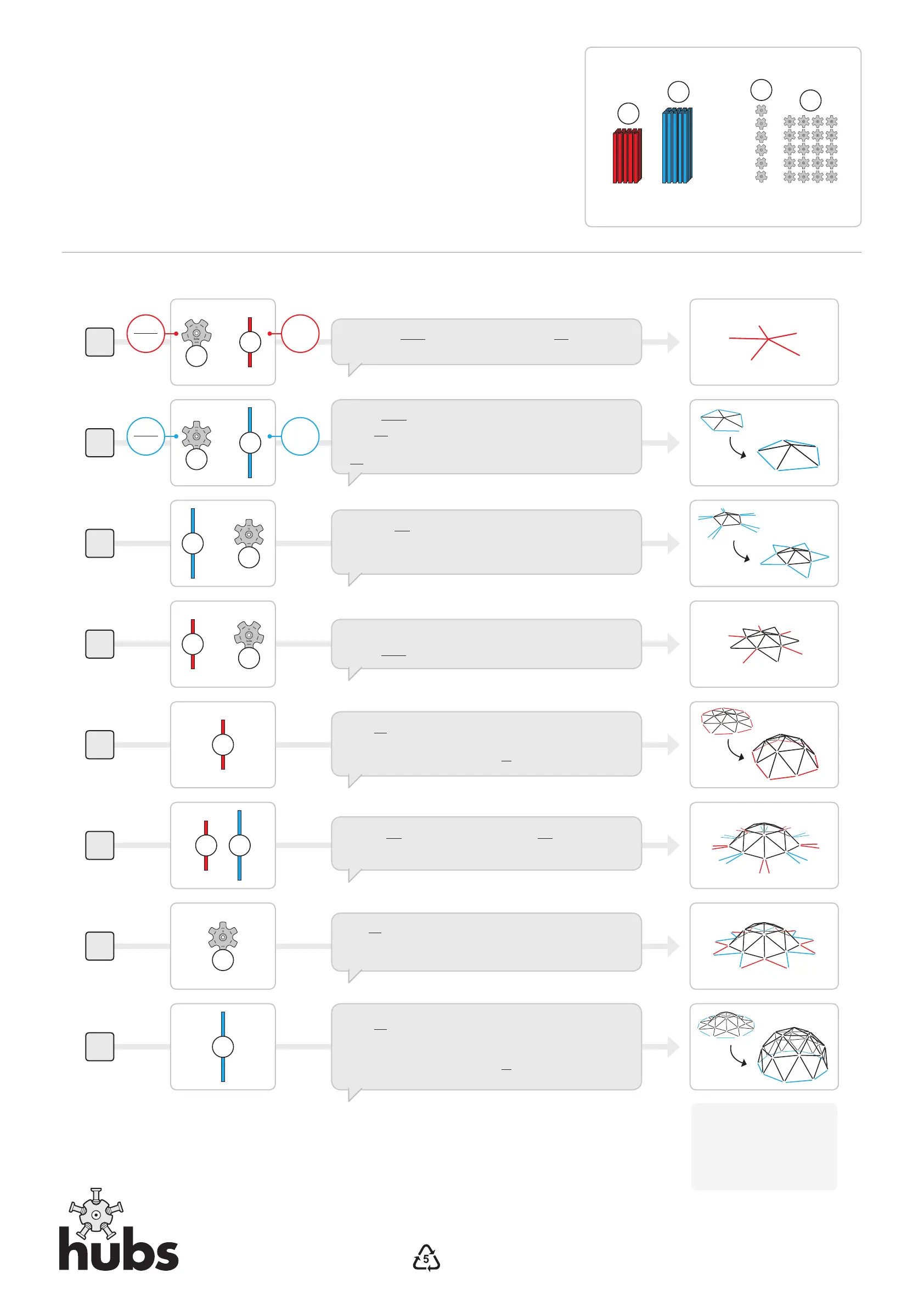Image resolution: width=924 pixels, height=1307 pixels.
Task: Select the blue pentagon diagram thumbnail
Action: coord(764,443)
